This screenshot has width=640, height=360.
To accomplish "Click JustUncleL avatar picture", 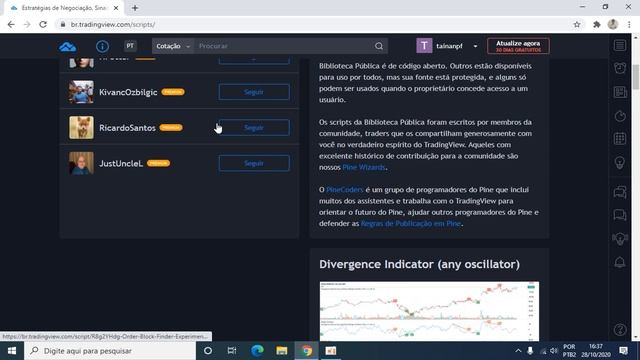I will (81, 163).
